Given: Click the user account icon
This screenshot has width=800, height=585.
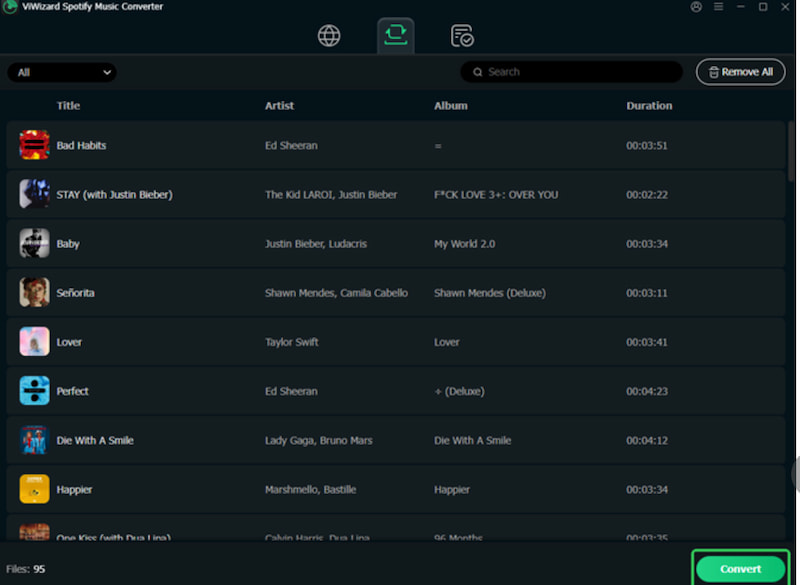Looking at the screenshot, I should (696, 7).
